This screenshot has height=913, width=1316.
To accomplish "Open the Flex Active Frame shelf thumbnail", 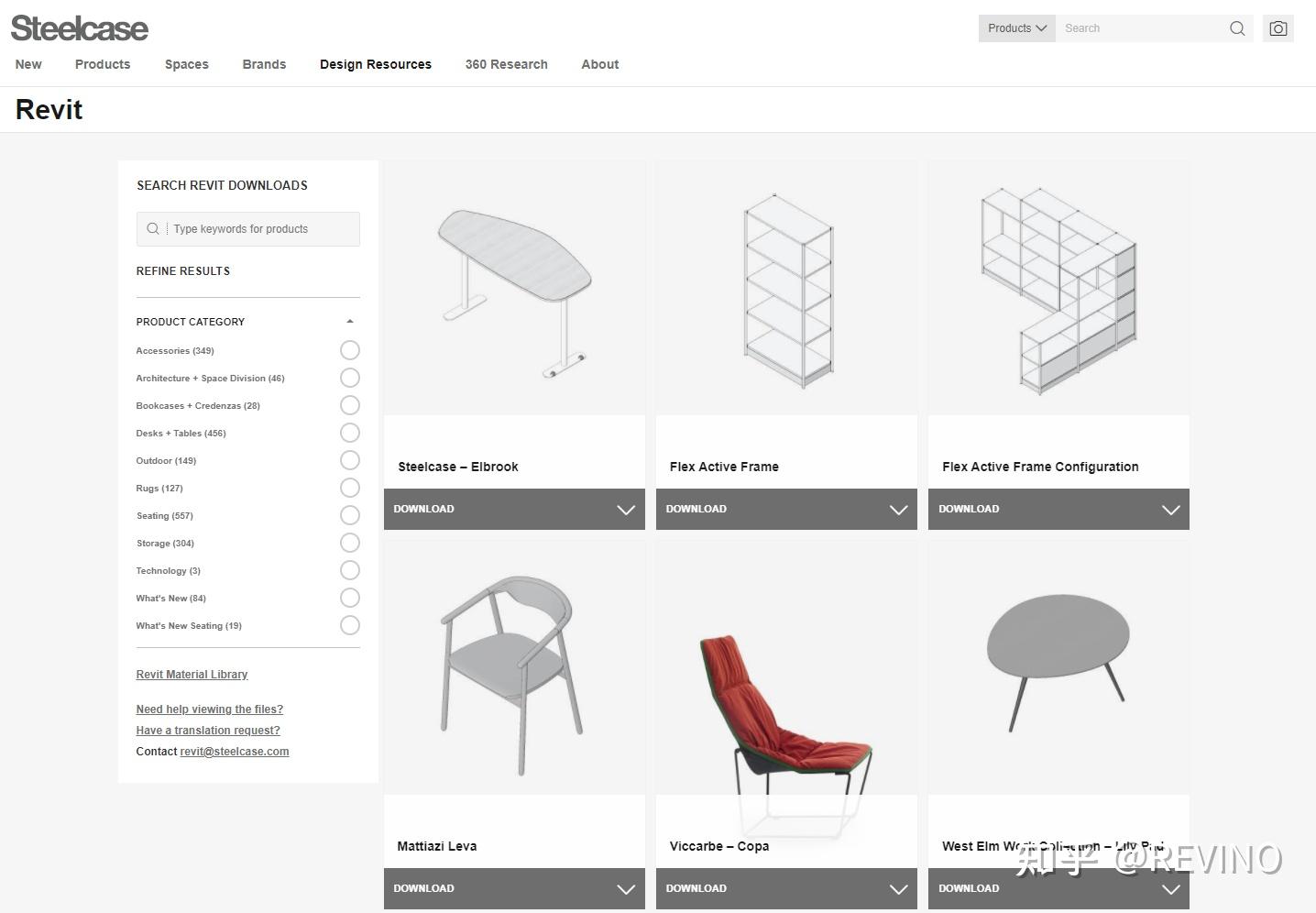I will point(786,289).
